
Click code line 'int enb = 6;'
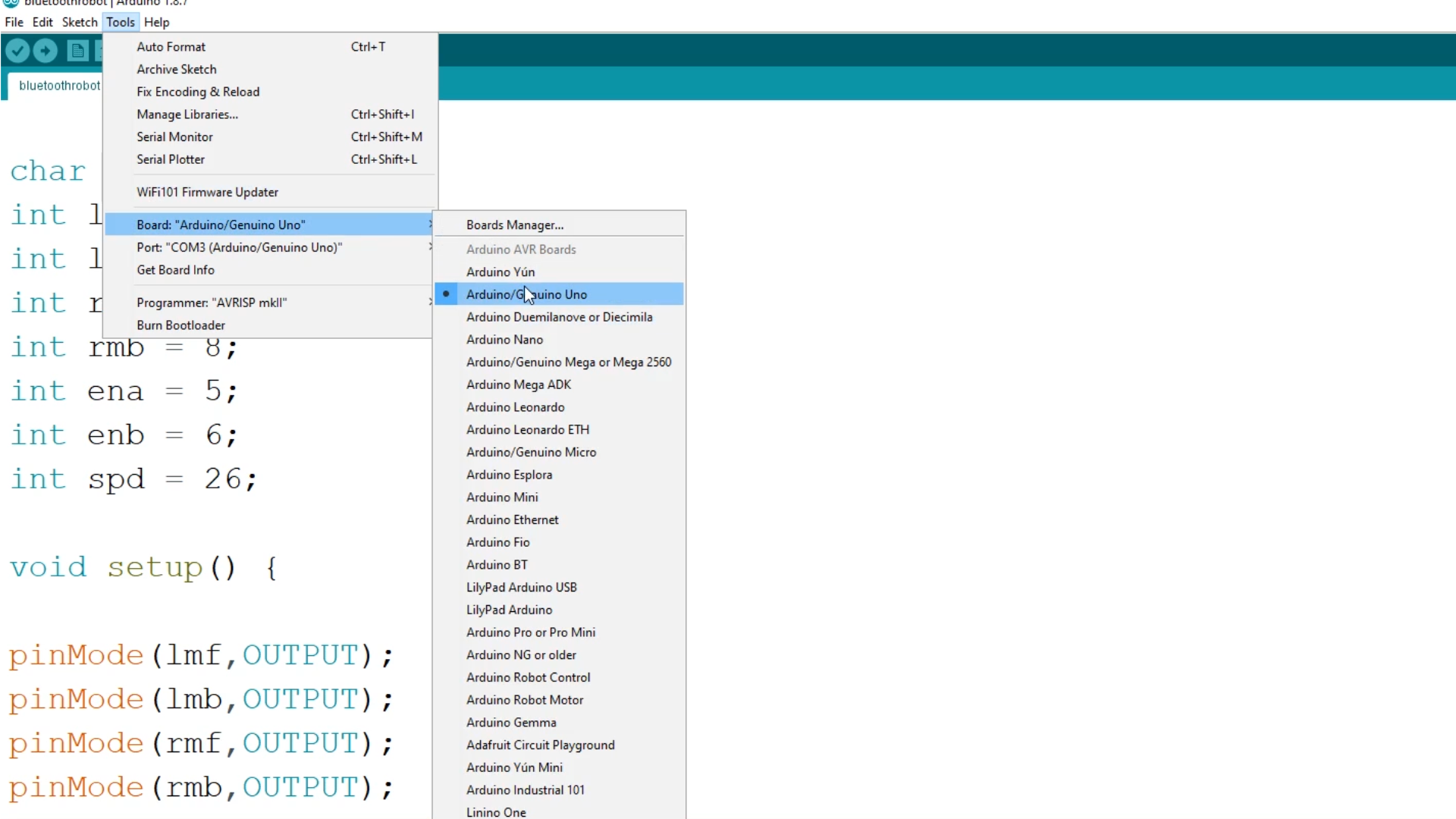pyautogui.click(x=124, y=435)
